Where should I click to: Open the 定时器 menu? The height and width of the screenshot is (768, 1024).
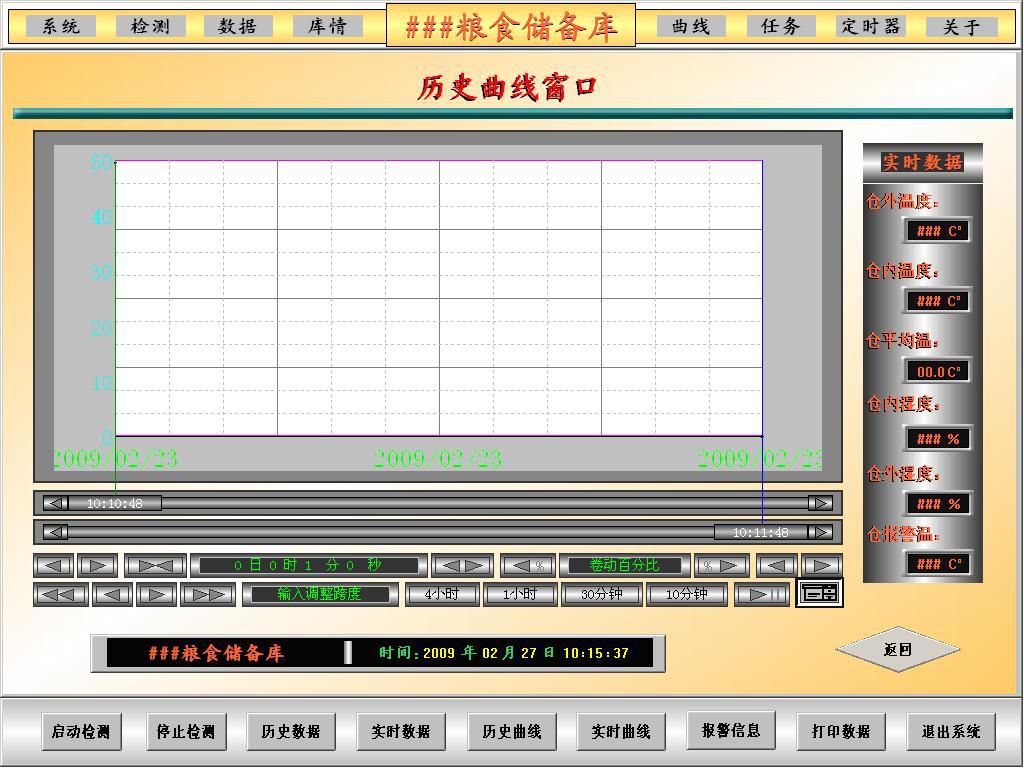coord(870,27)
